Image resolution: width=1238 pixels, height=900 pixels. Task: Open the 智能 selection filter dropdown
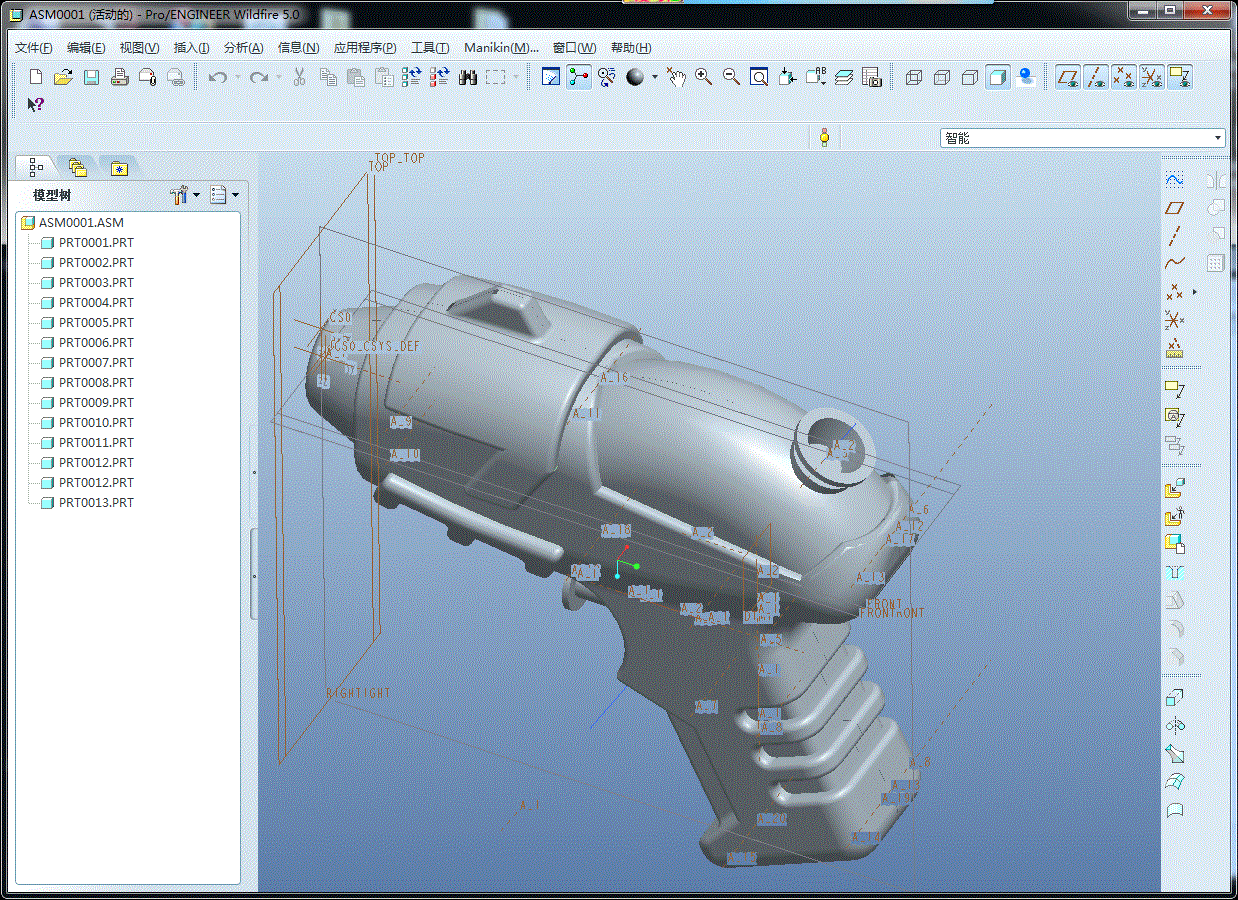point(1218,138)
